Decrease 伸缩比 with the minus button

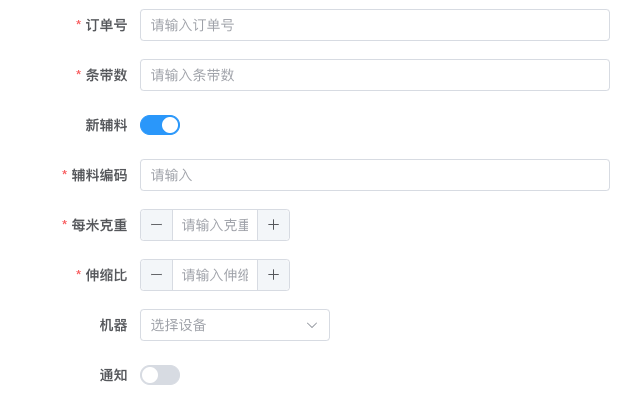(x=156, y=275)
